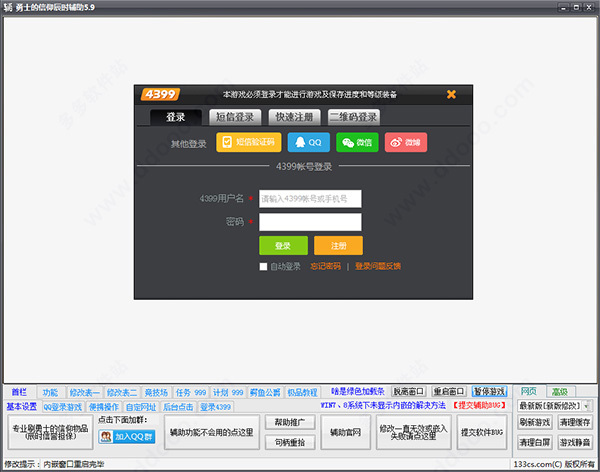Screen dimensions: 600x472
Task: Sign in with the QQ penguin button
Action: (x=308, y=142)
